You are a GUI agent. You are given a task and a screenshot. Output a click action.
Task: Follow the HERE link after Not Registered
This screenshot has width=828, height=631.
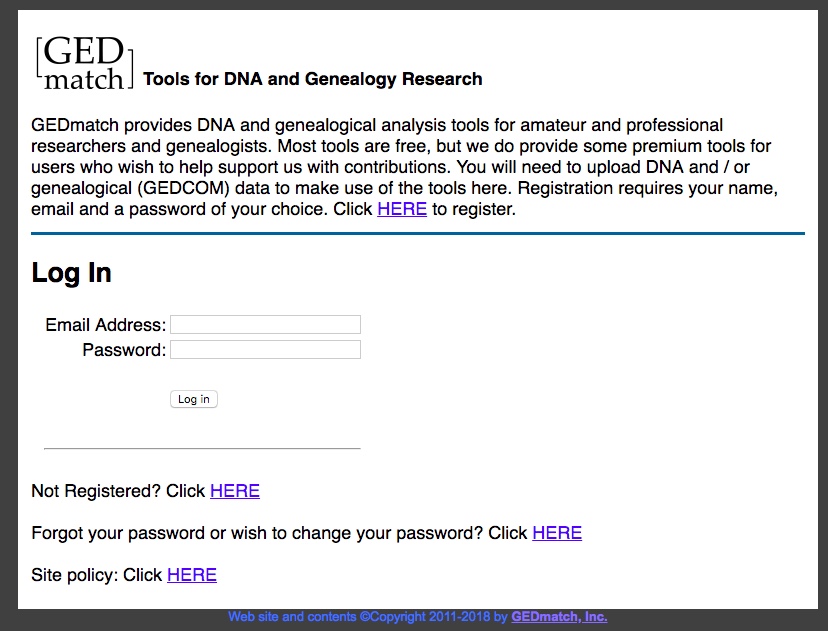(235, 491)
